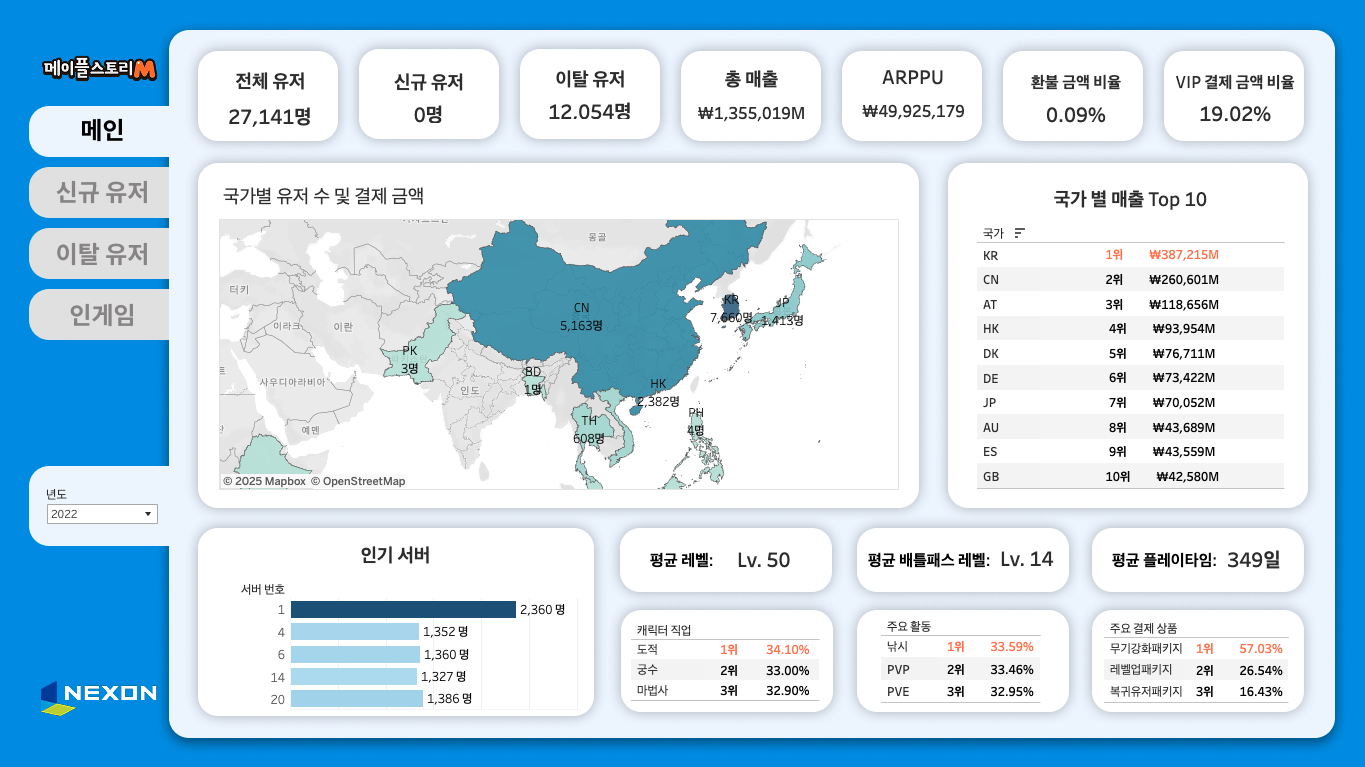Image resolution: width=1365 pixels, height=767 pixels.
Task: Click the 국가 별 매출 Top 10 title
Action: pos(1130,199)
